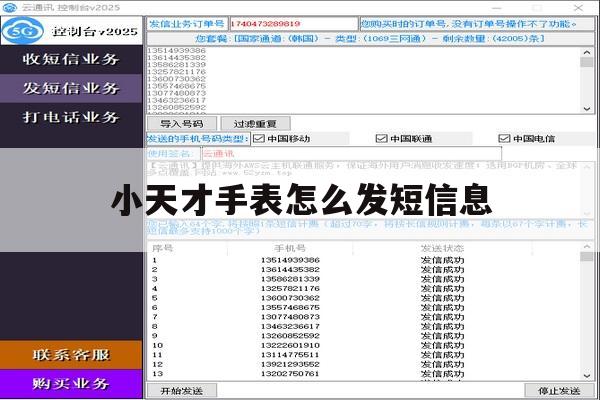Viewport: 600px width, 400px height.
Task: Select table row with 13222601910
Action: coord(364,345)
